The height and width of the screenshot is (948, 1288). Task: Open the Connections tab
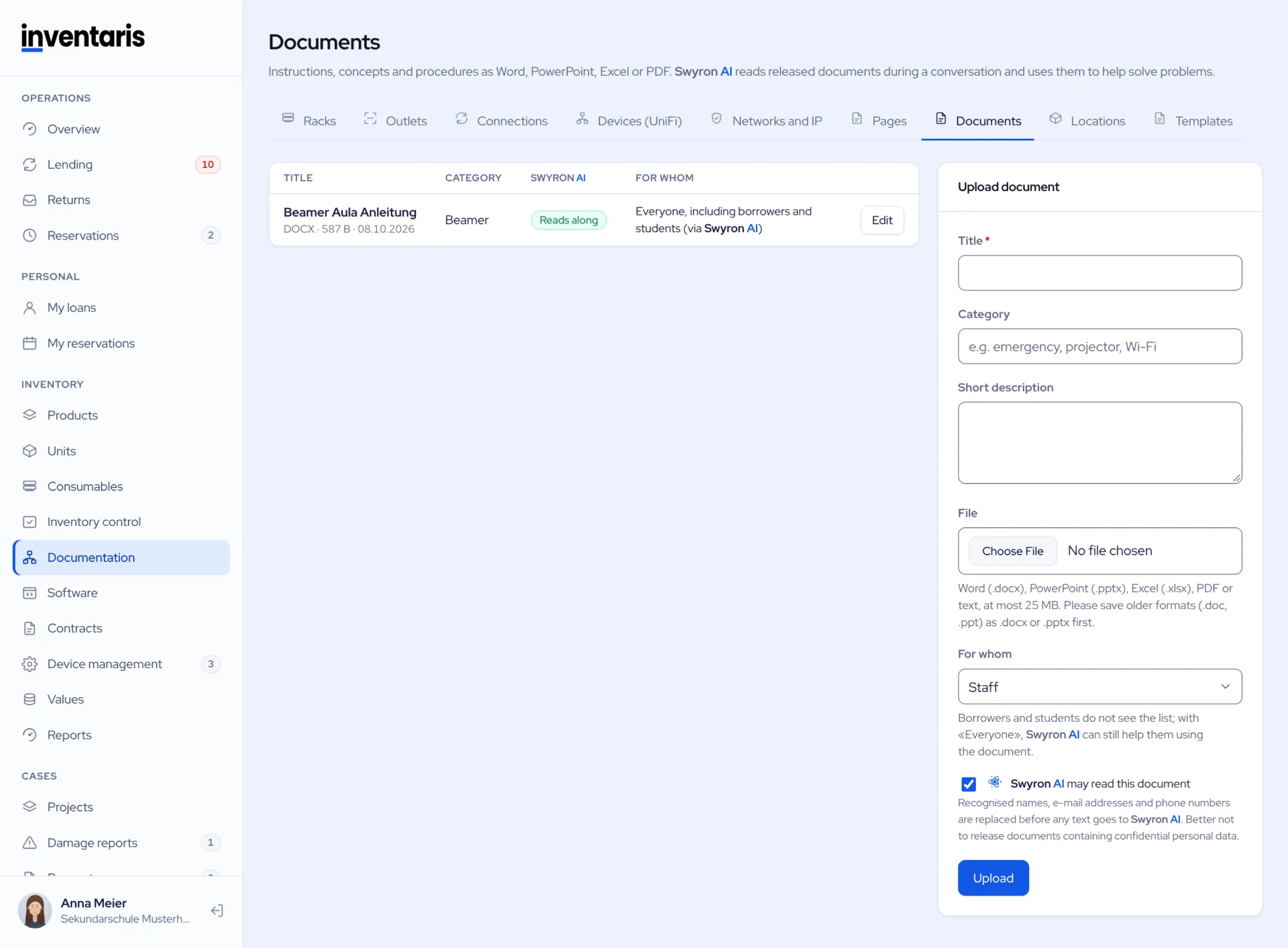click(501, 120)
